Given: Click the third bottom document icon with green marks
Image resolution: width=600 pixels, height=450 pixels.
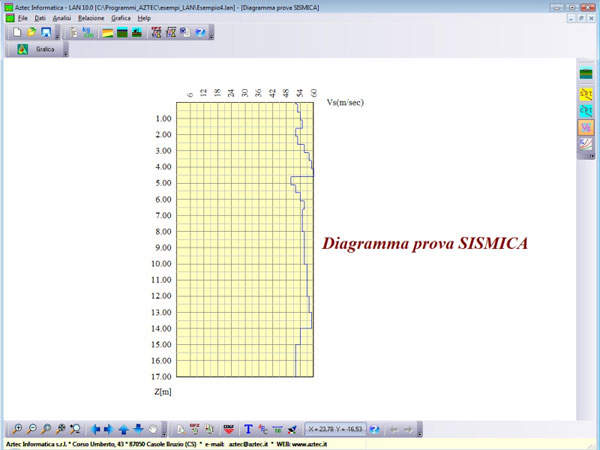Looking at the screenshot, I should pos(209,429).
